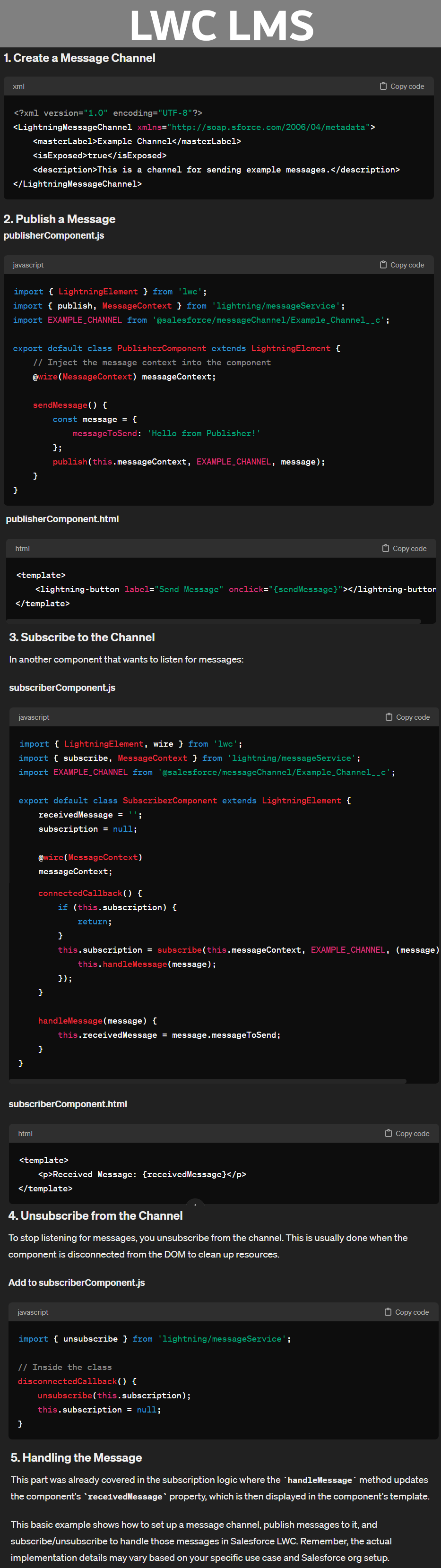Click the horizontal scrollbar below the subscriber javascript code
The height and width of the screenshot is (1568, 441).
(x=208, y=1080)
